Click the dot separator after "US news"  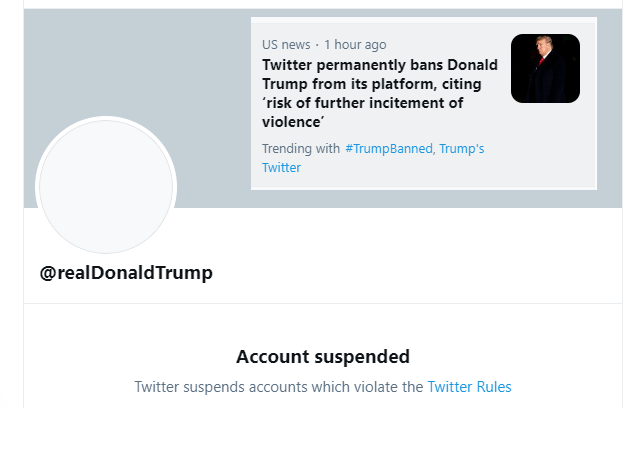click(317, 45)
